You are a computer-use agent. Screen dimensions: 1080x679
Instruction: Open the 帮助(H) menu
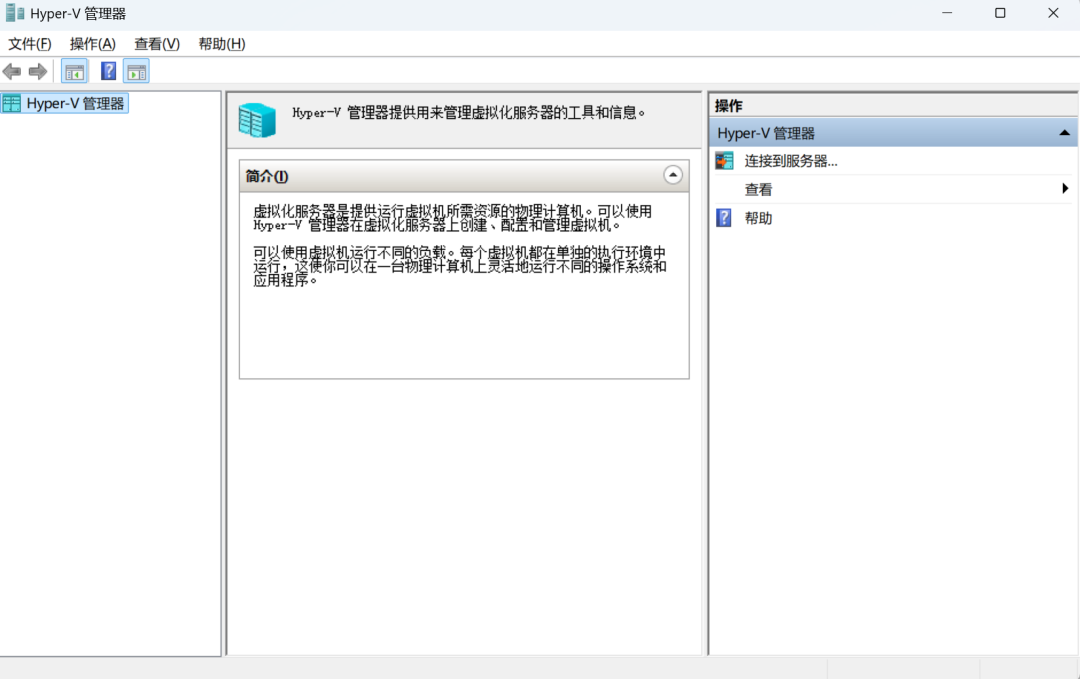[x=222, y=44]
